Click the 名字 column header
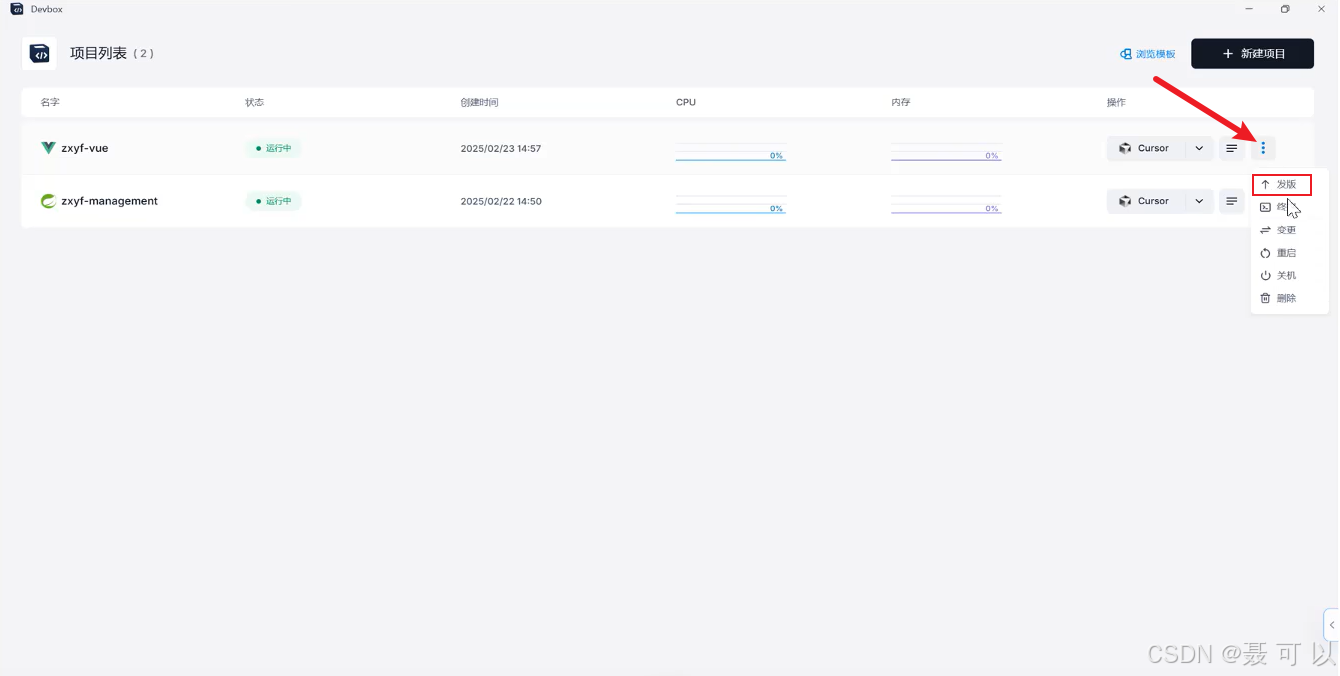1340x676 pixels. (x=50, y=102)
